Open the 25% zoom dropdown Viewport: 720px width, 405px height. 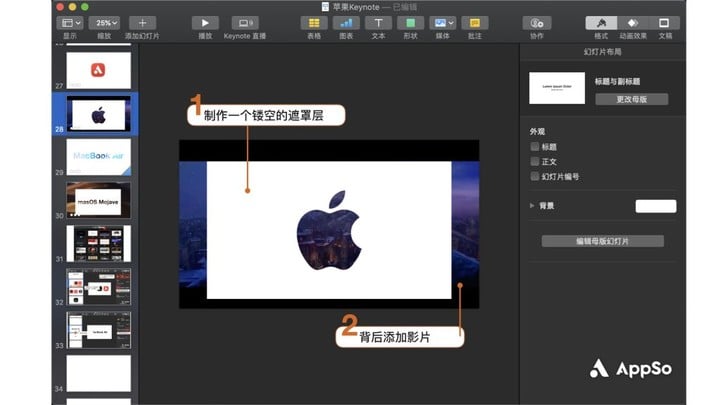click(x=104, y=23)
